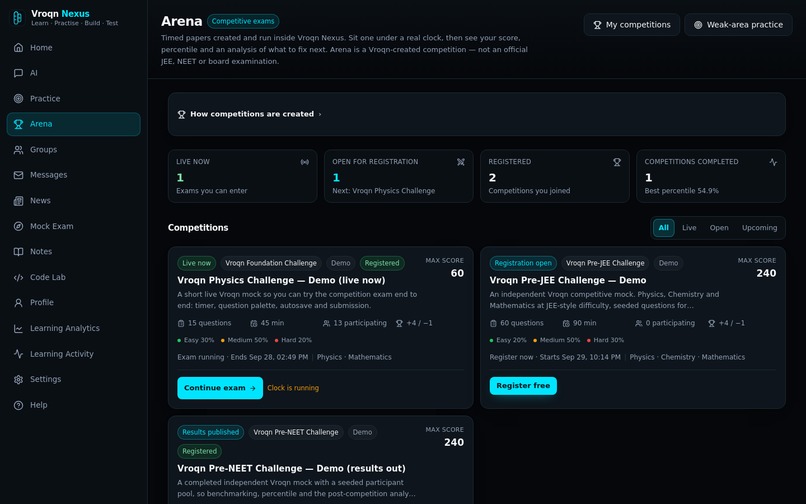Go to Practice section

[74, 98]
